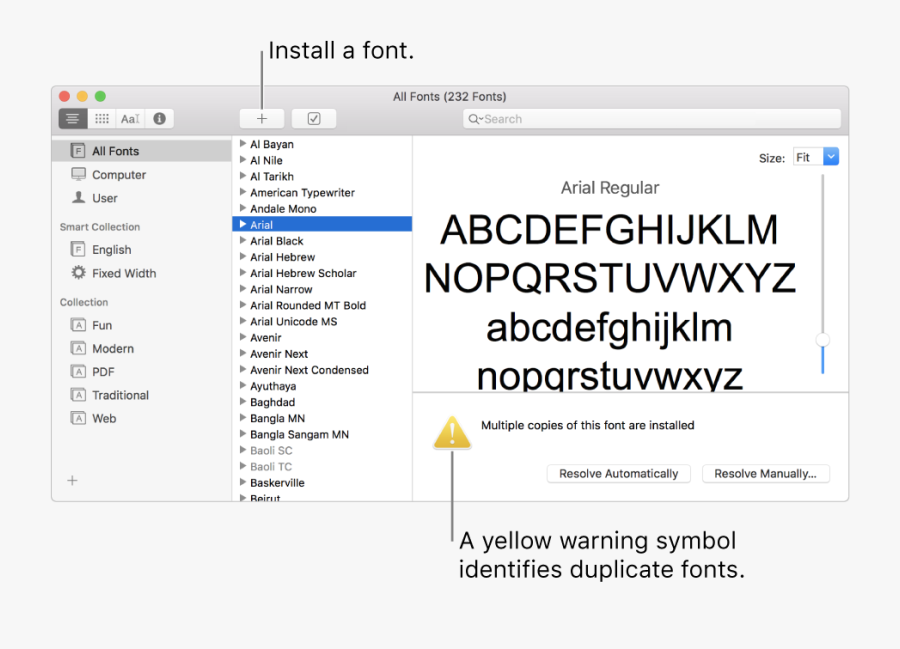The width and height of the screenshot is (900, 649).
Task: Add a font using the plus toolbar icon
Action: pyautogui.click(x=261, y=118)
